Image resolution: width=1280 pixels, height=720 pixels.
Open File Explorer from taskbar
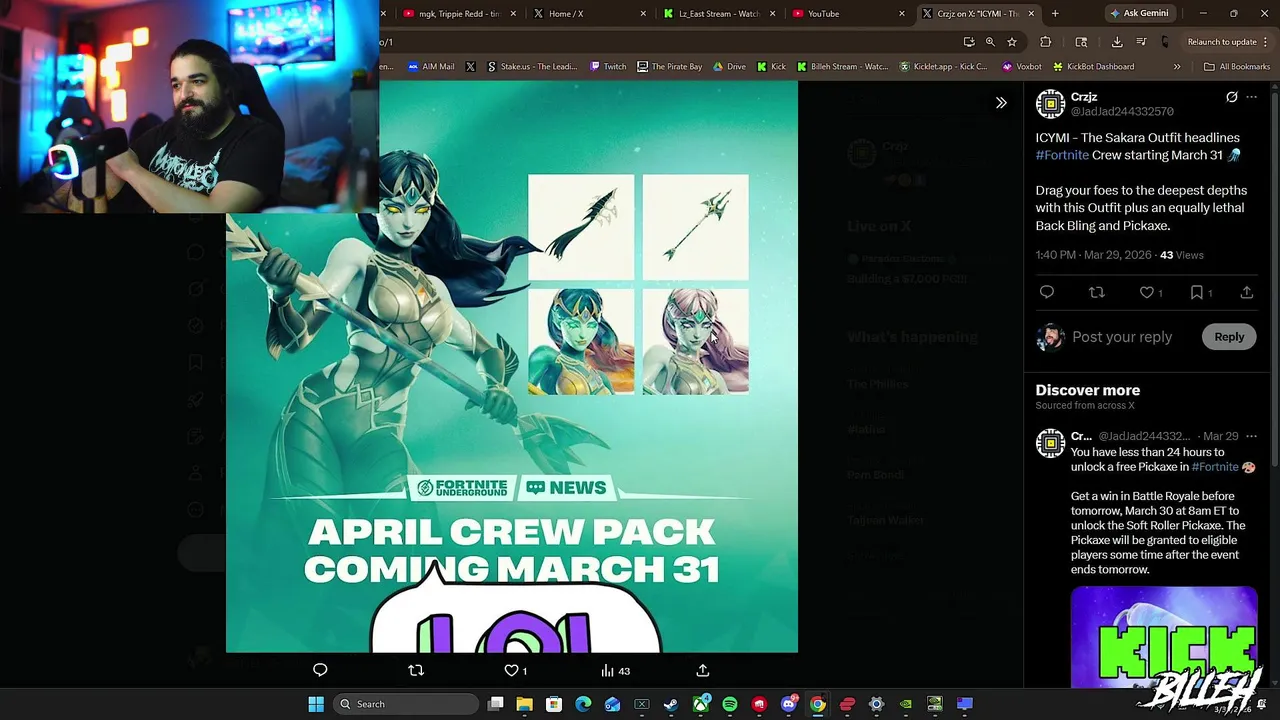pos(525,704)
